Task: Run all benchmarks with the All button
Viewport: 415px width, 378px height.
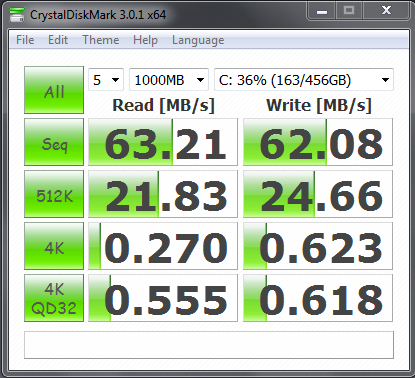Action: click(x=54, y=90)
